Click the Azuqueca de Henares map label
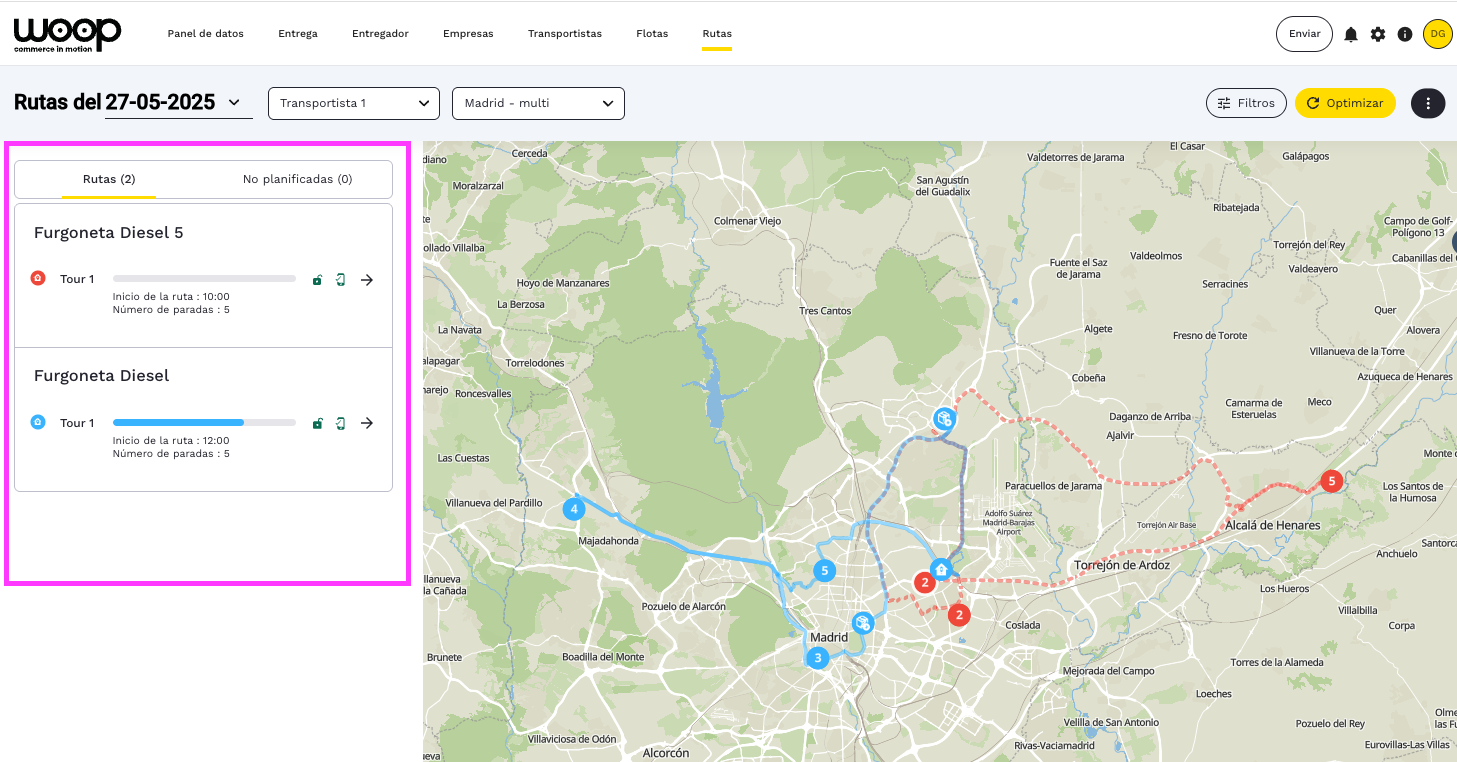The width and height of the screenshot is (1457, 762). [1405, 377]
